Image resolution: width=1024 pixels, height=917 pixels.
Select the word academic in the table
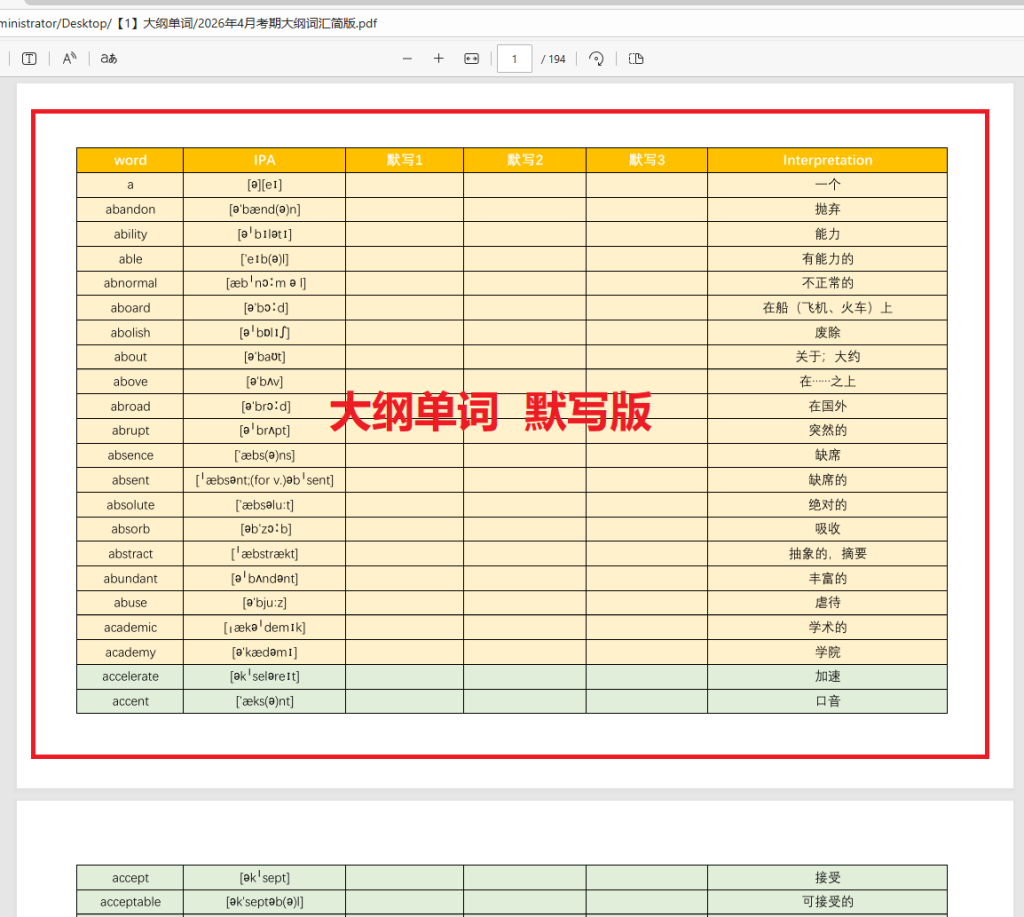(129, 627)
